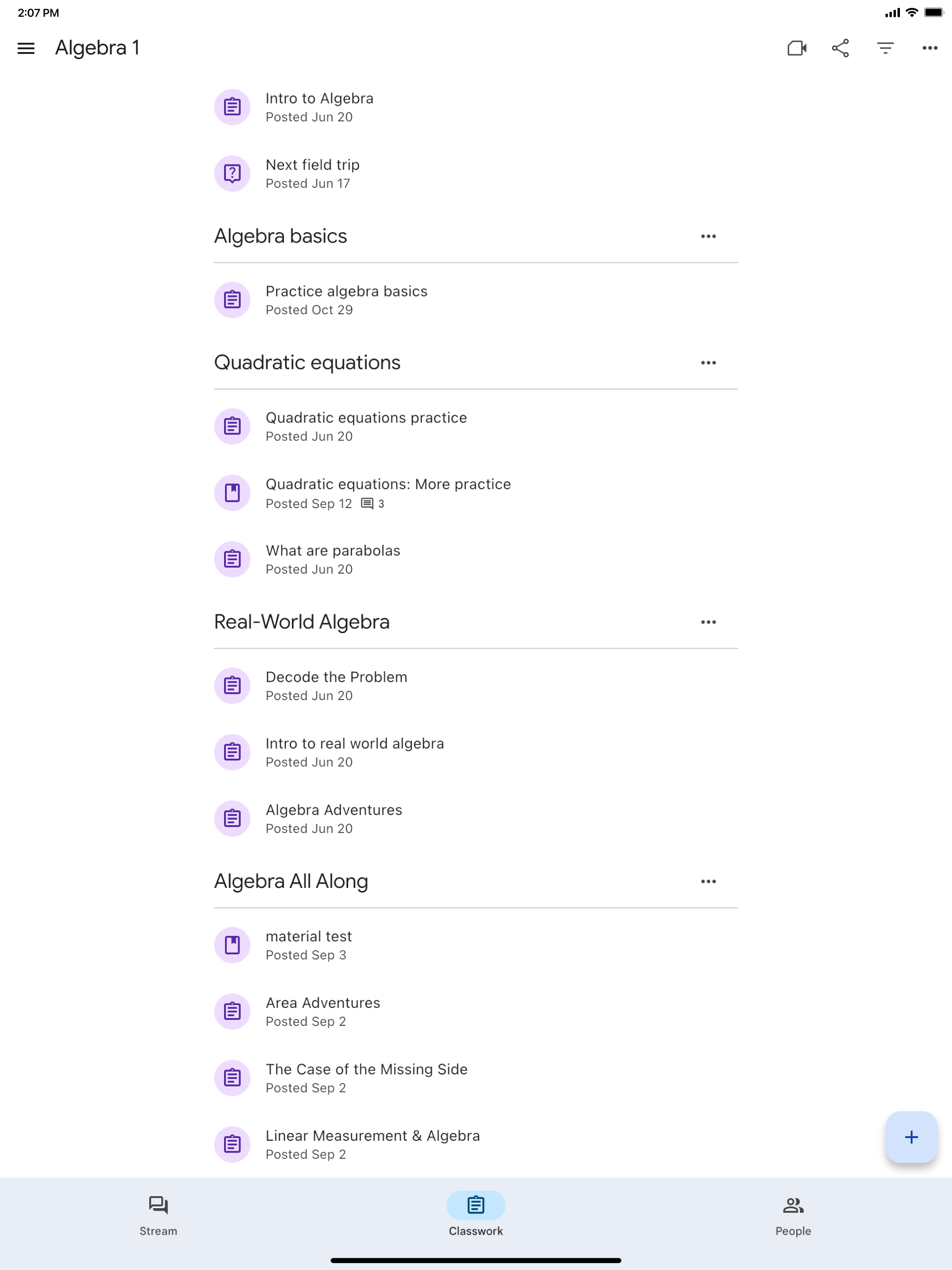The image size is (952, 1270).
Task: Open options for Real-World Algebra section
Action: [708, 621]
